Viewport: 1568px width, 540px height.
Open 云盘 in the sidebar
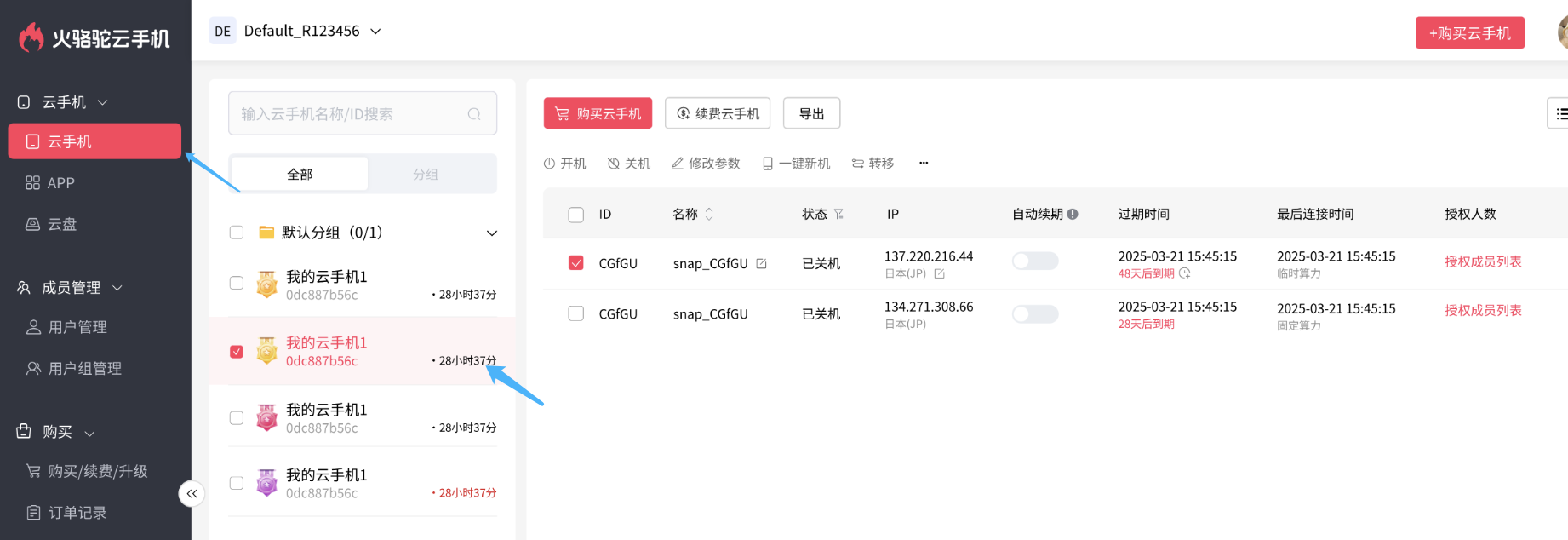pos(61,224)
